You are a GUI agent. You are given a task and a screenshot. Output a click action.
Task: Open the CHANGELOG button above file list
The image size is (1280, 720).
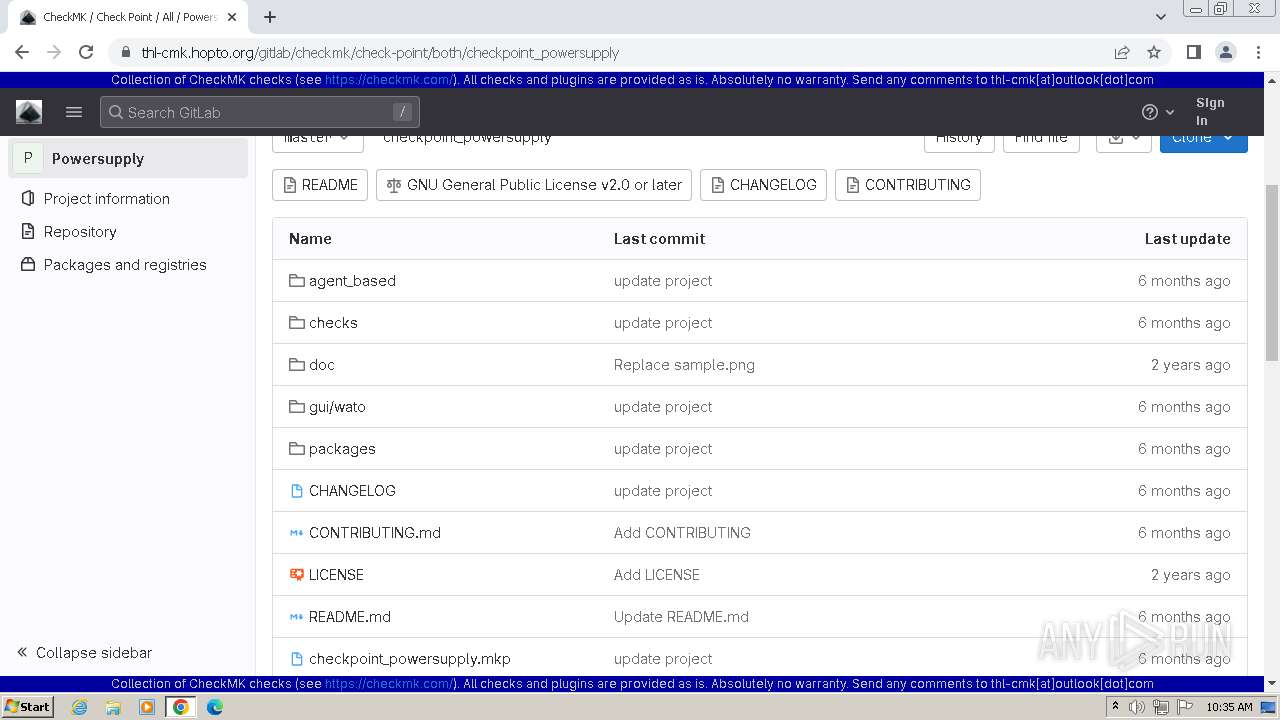[x=763, y=184]
